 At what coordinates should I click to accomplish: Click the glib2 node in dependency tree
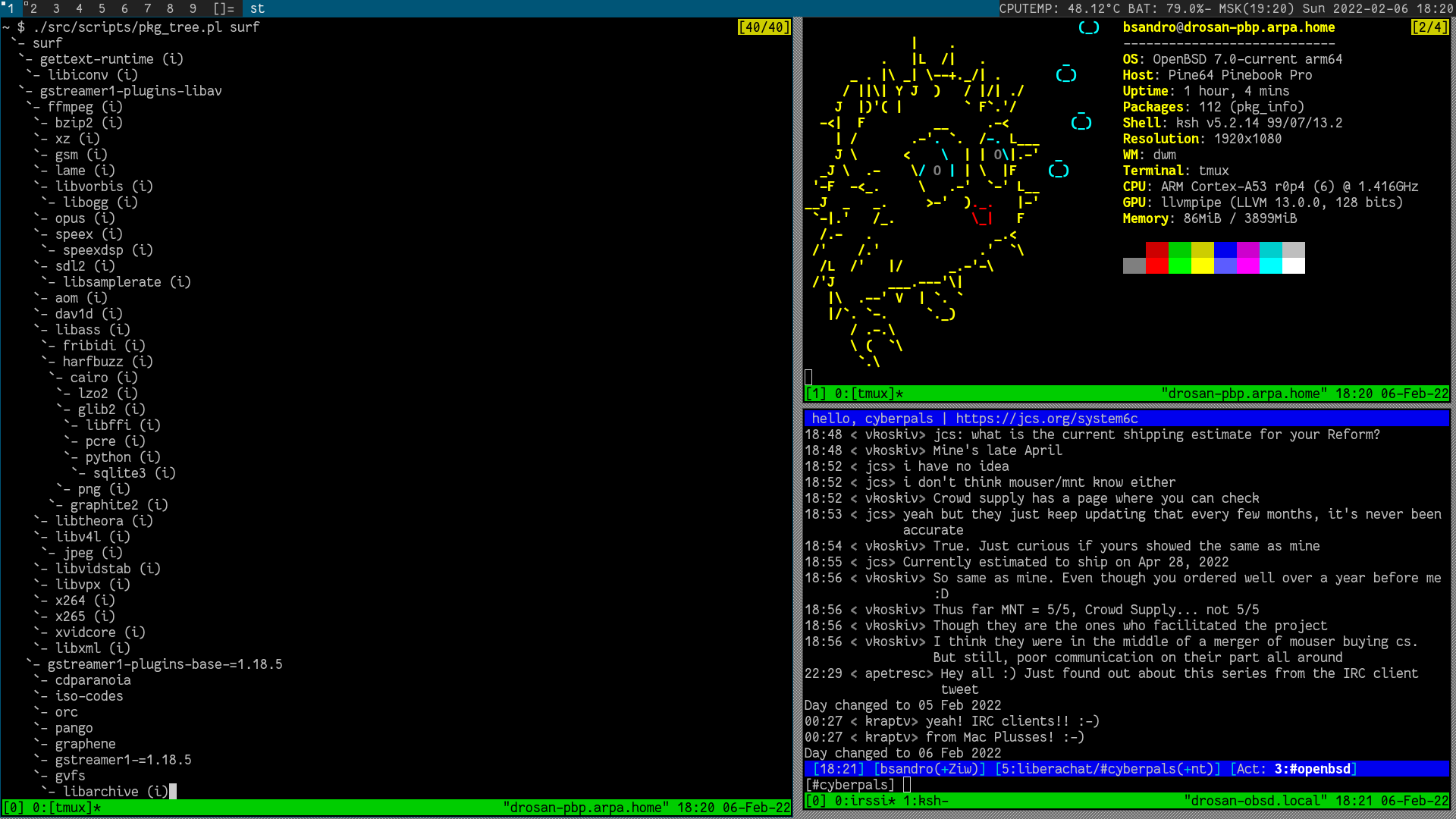(96, 409)
